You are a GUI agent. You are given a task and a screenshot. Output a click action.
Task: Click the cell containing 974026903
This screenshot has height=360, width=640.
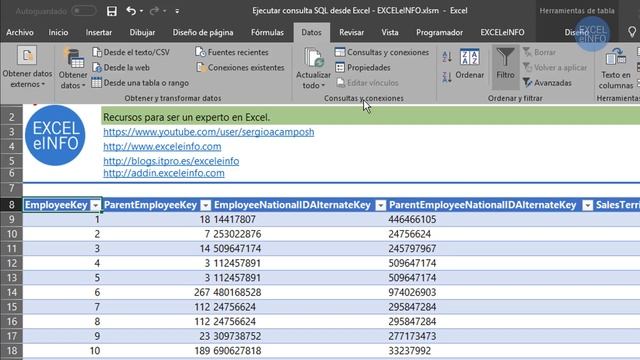[490, 292]
